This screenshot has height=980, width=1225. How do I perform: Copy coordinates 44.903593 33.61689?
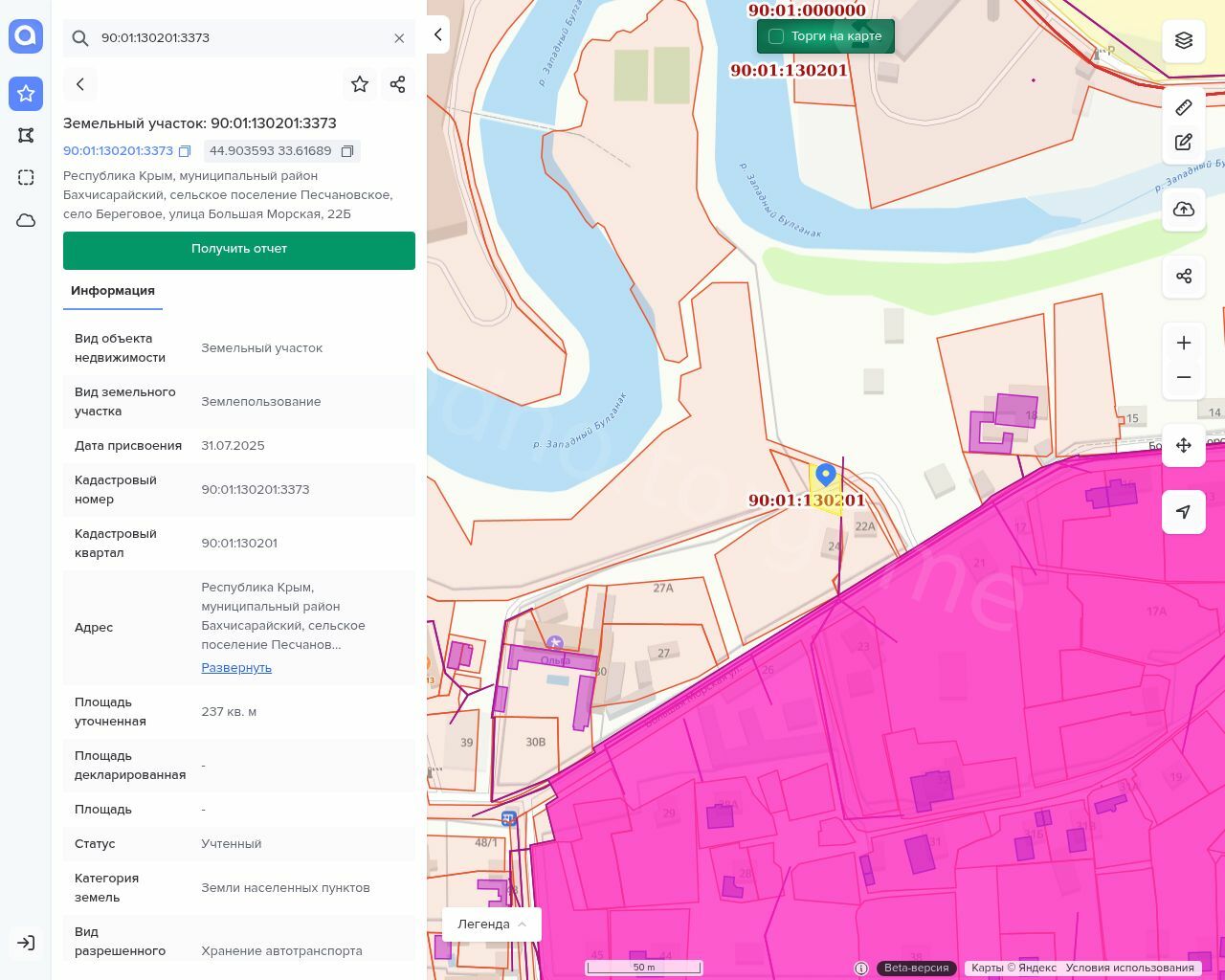[x=347, y=151]
